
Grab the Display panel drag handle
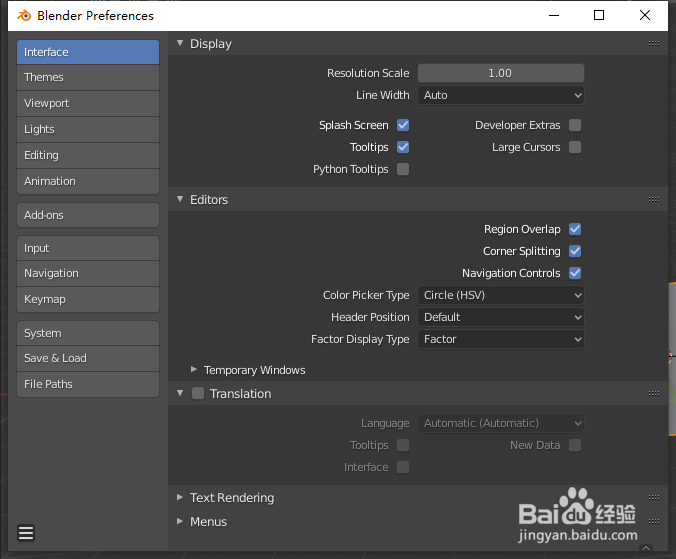tap(654, 44)
